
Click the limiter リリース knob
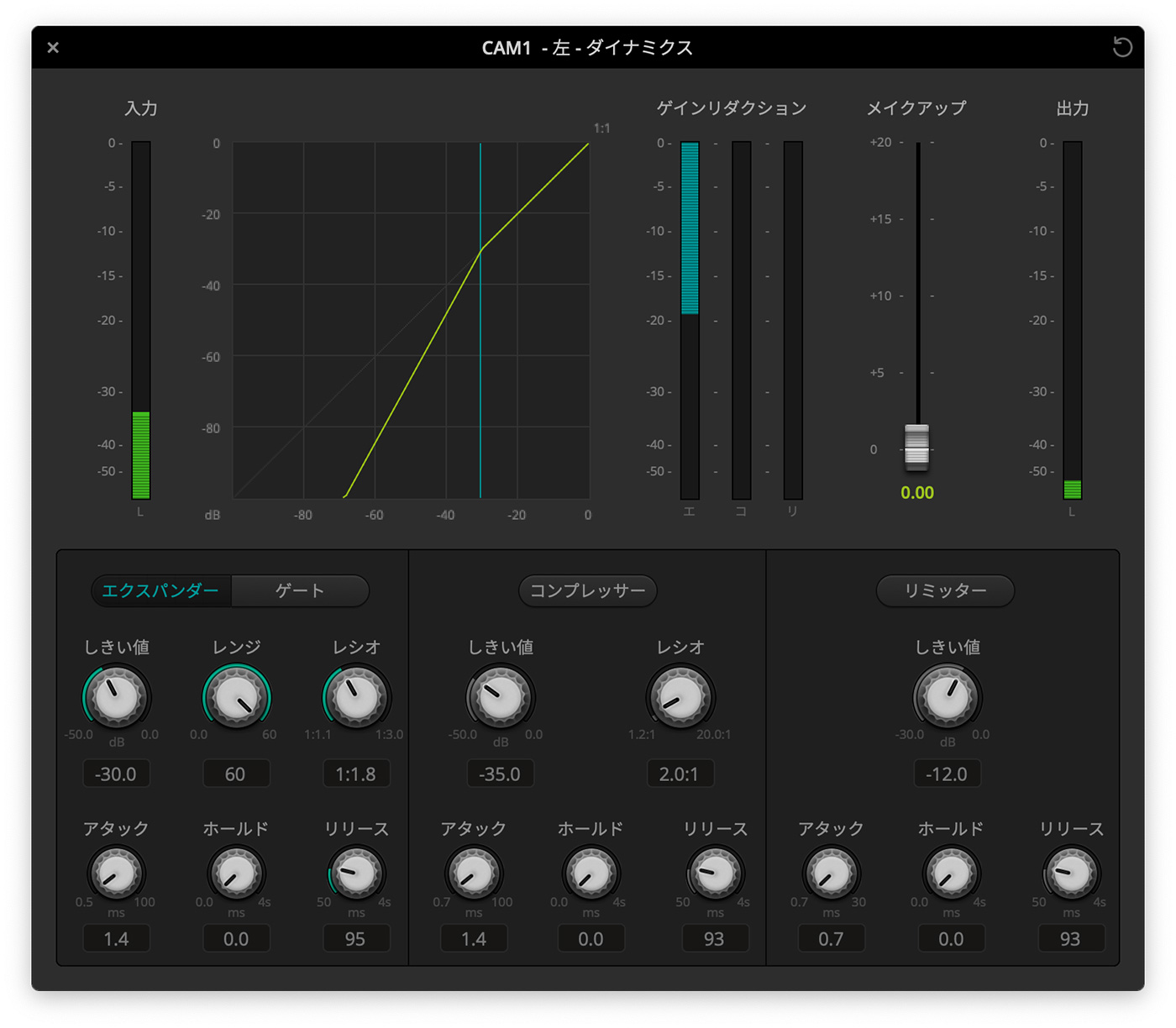(1071, 873)
